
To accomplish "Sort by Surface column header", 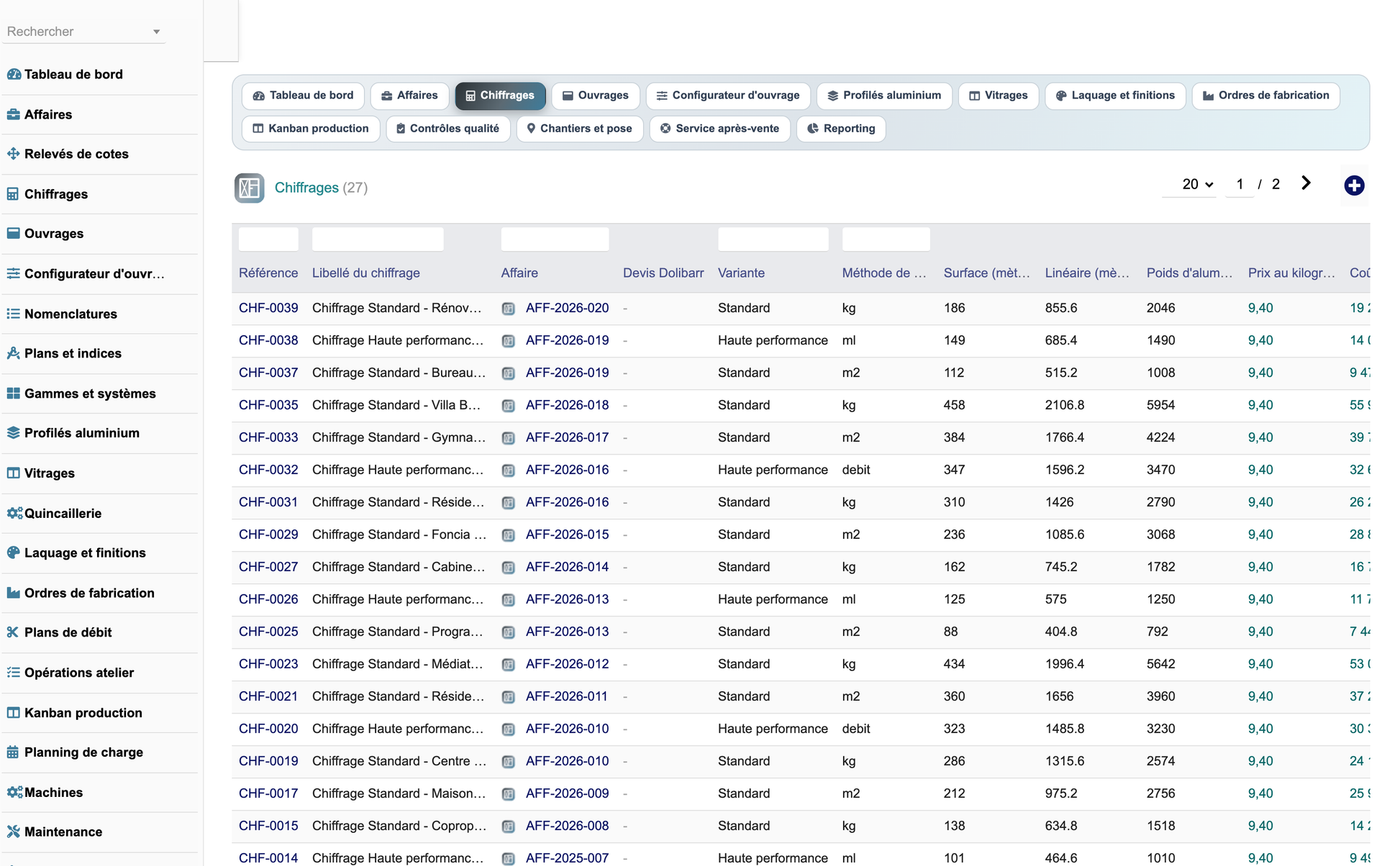I will 987,273.
